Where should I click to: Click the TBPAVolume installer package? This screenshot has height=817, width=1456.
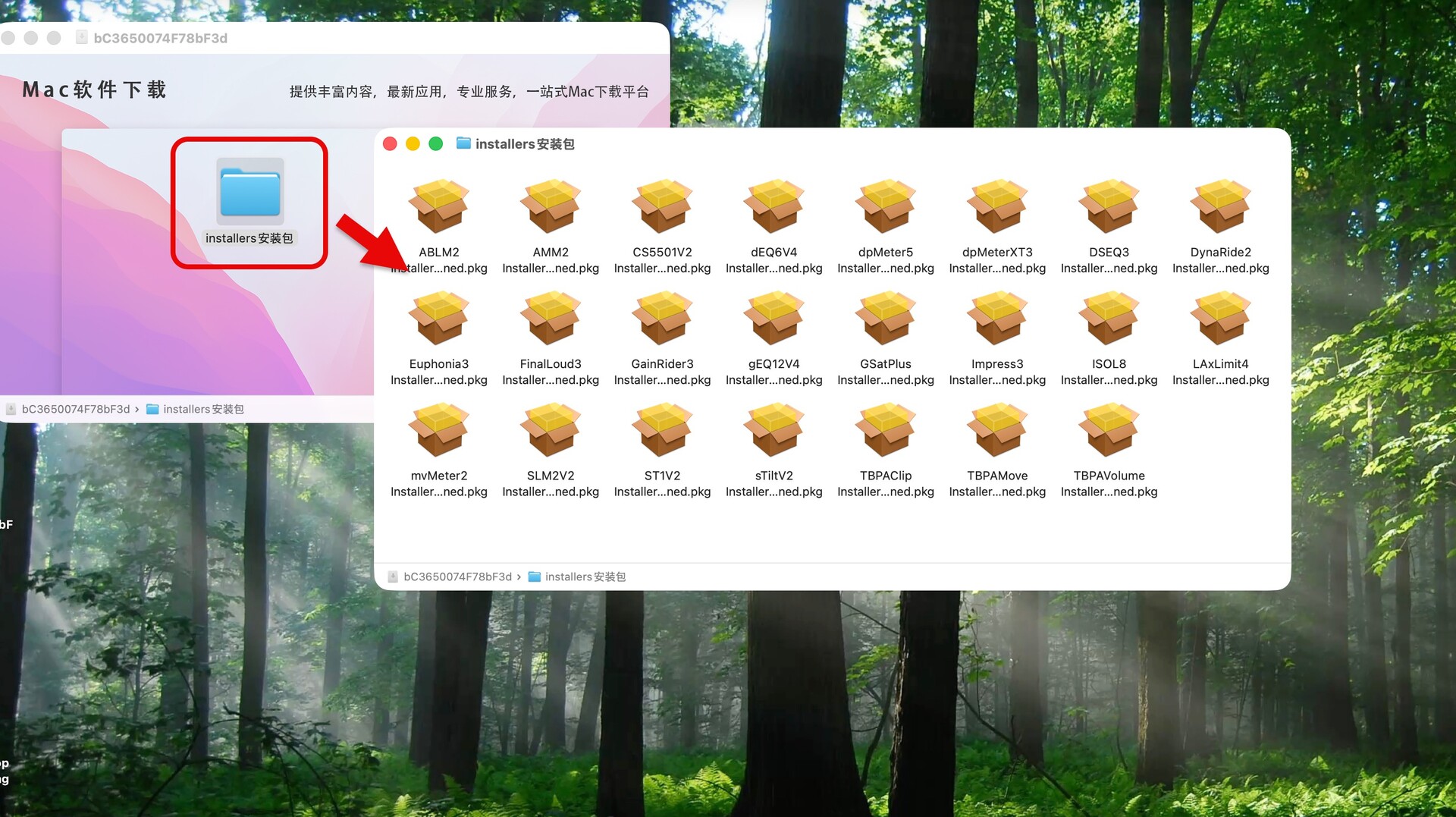[1109, 430]
